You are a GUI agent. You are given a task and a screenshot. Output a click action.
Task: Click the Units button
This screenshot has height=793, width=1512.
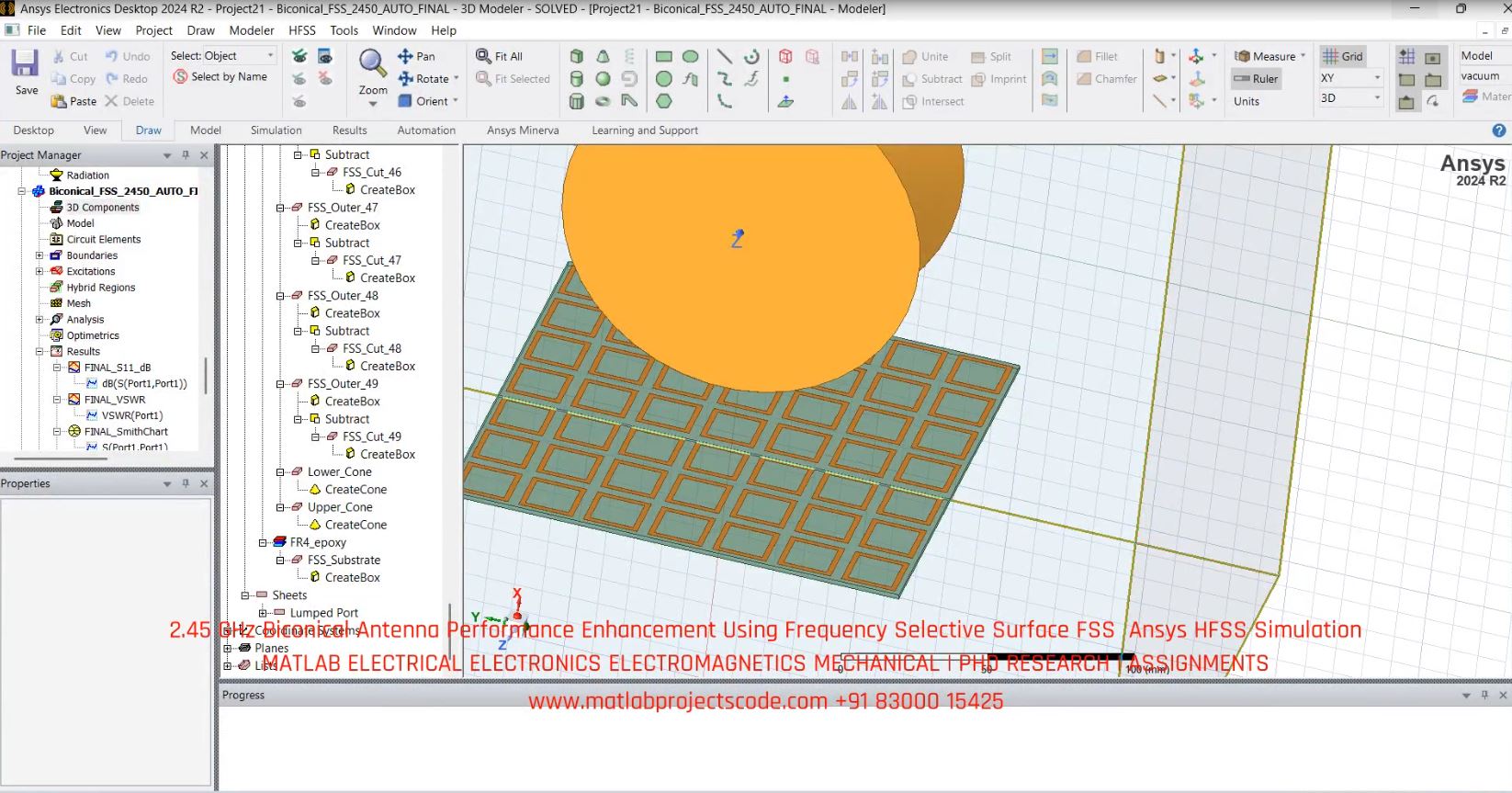tap(1247, 101)
